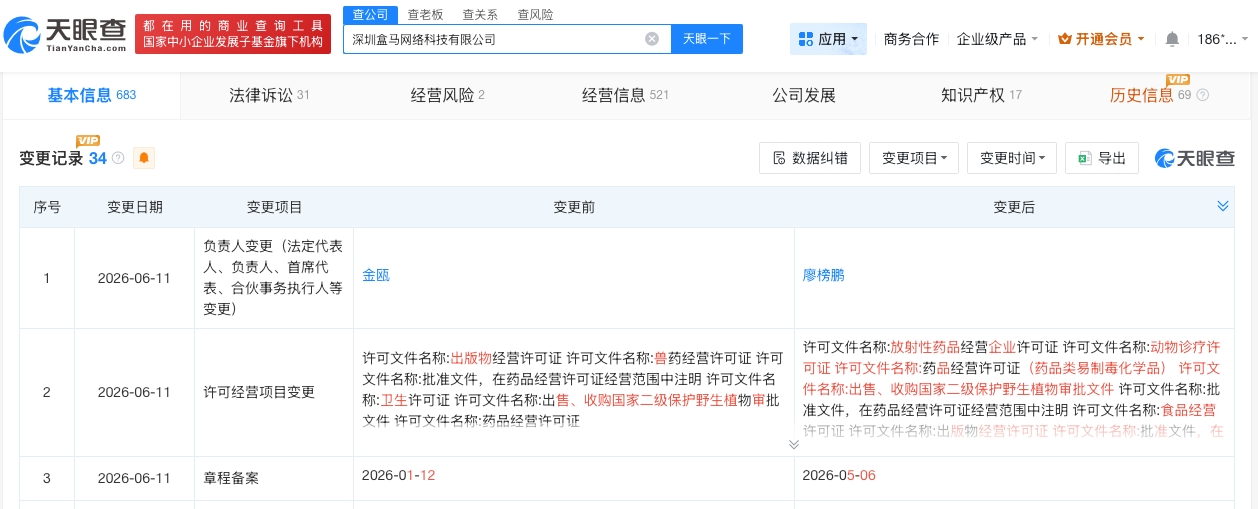Screen dimensions: 1258x509
Task: Click the 应用 grid icon
Action: tap(806, 39)
